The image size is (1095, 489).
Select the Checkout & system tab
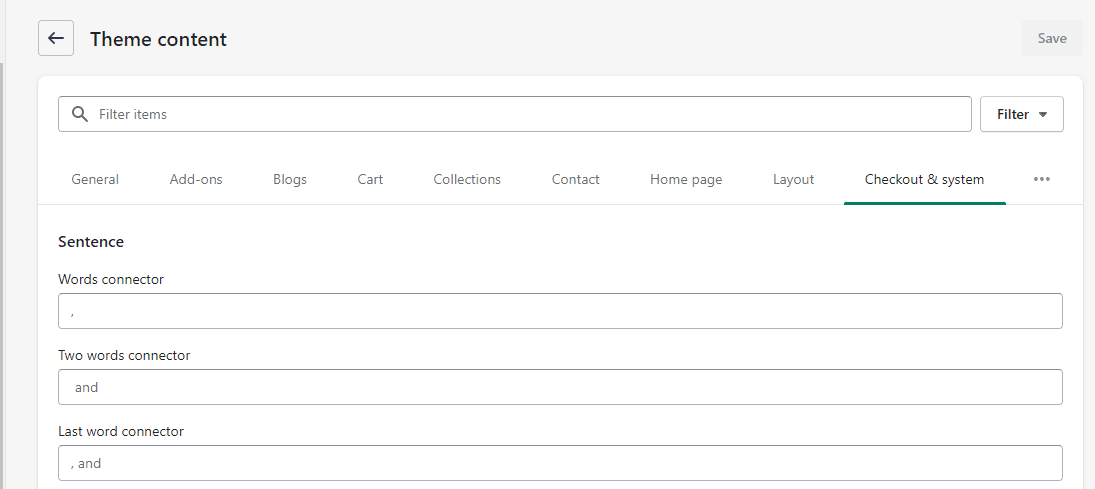pyautogui.click(x=925, y=180)
